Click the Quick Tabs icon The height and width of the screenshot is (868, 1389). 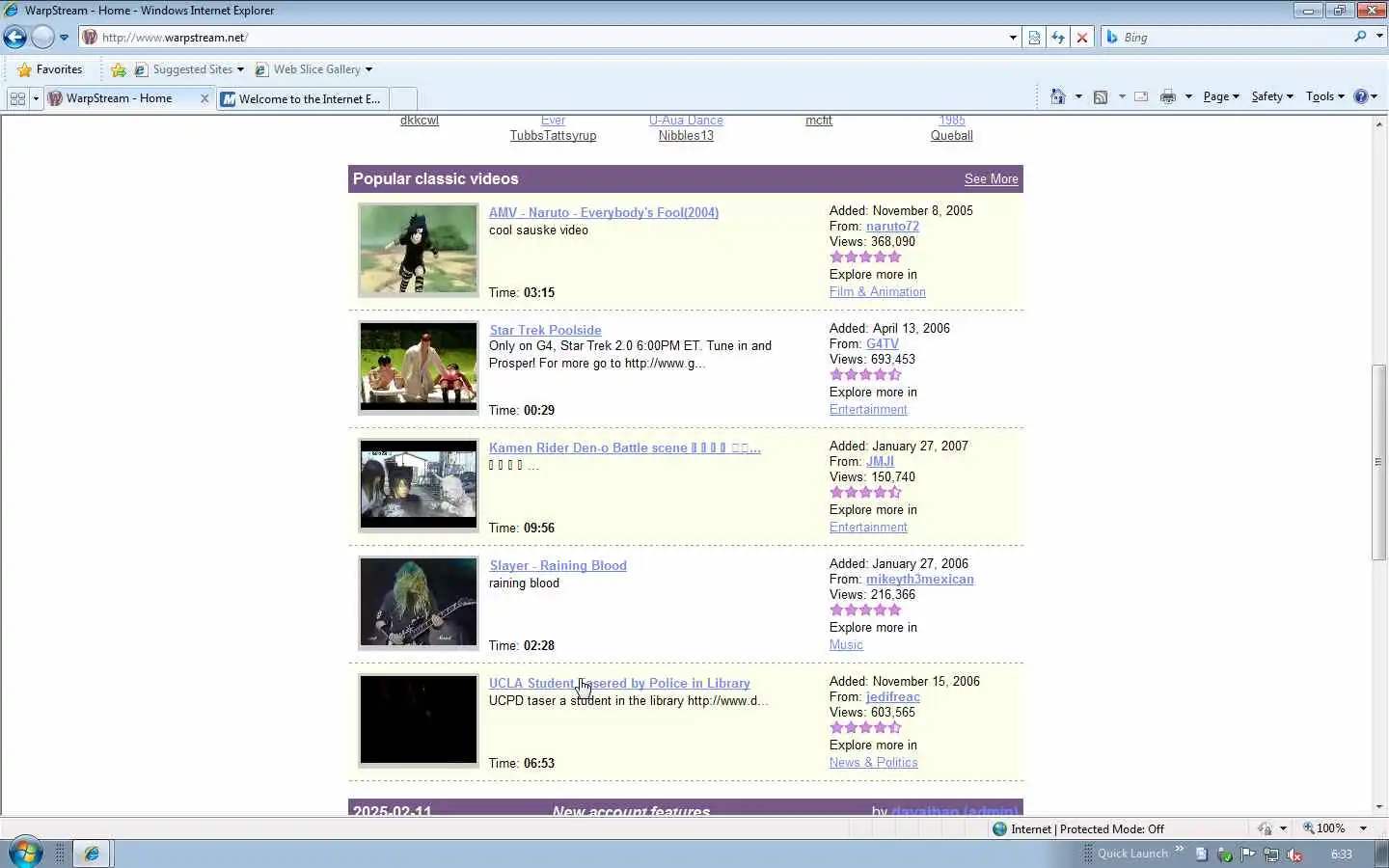pyautogui.click(x=17, y=98)
